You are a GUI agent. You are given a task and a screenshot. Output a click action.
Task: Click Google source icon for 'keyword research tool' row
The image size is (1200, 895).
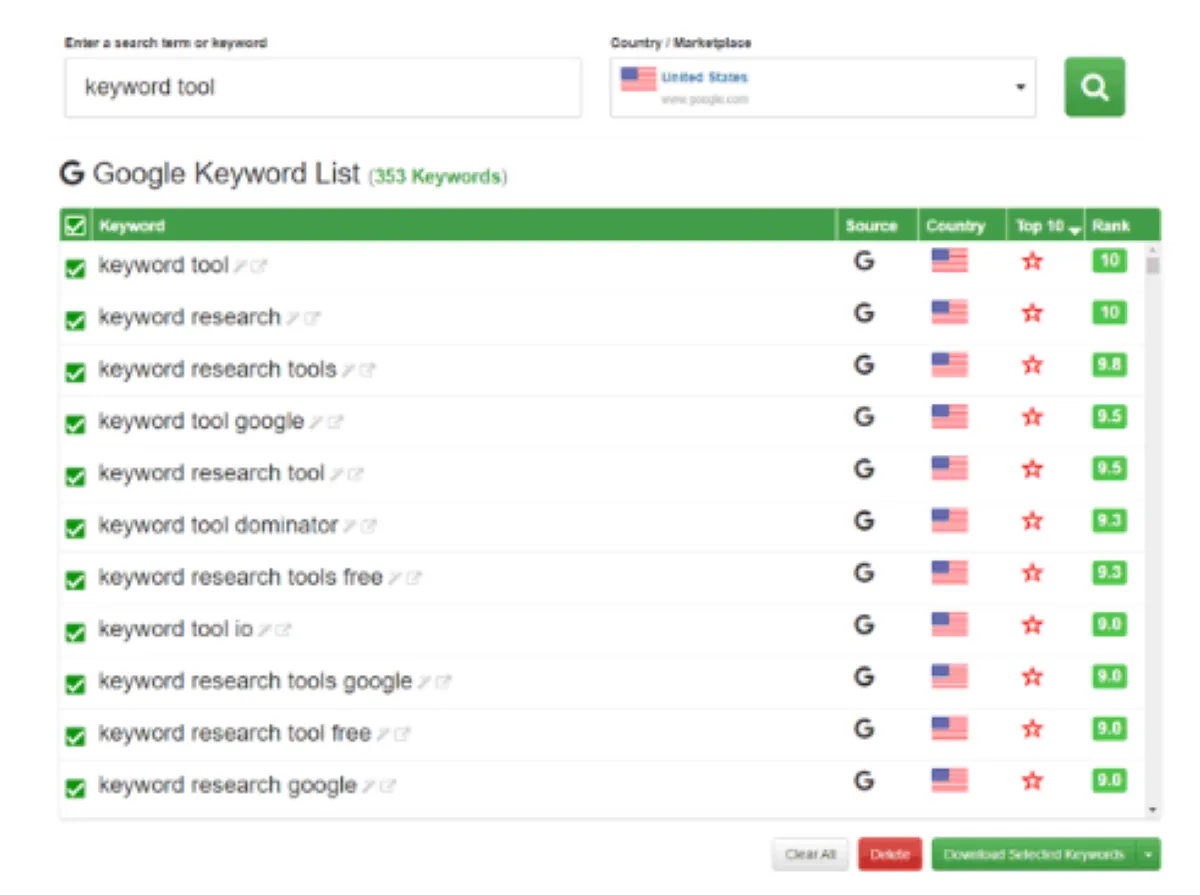coord(864,469)
